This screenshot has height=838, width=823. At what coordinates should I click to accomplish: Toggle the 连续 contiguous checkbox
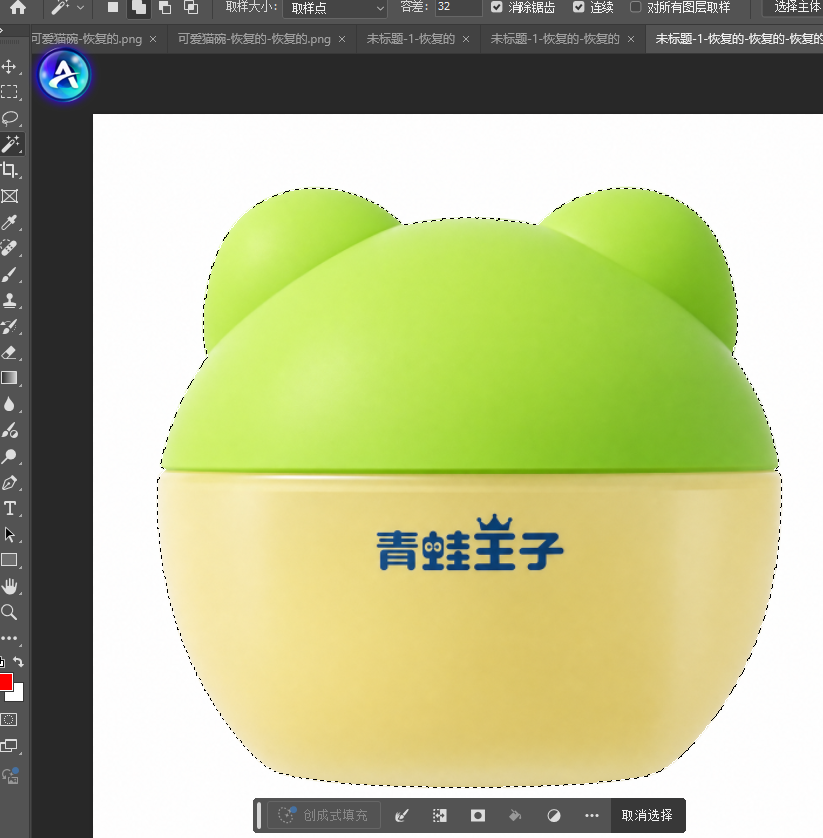[x=578, y=7]
